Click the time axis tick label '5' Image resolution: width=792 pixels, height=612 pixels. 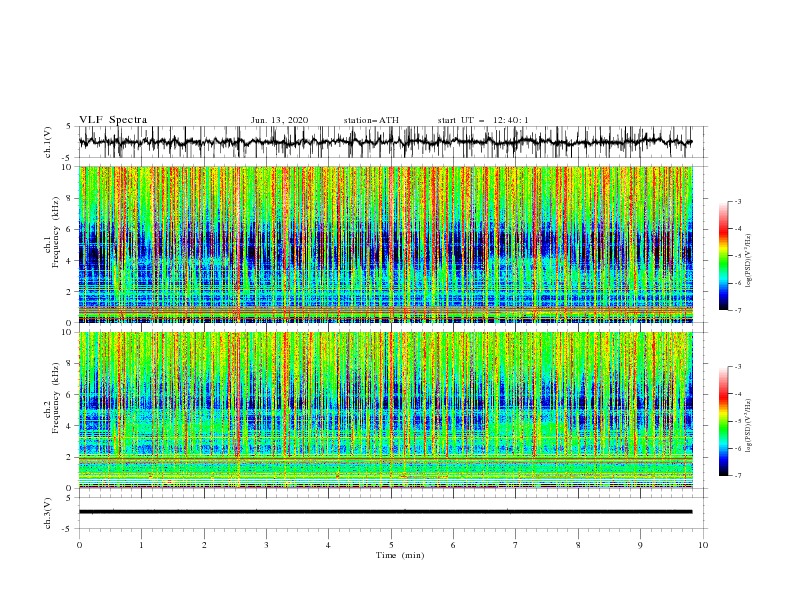(391, 545)
